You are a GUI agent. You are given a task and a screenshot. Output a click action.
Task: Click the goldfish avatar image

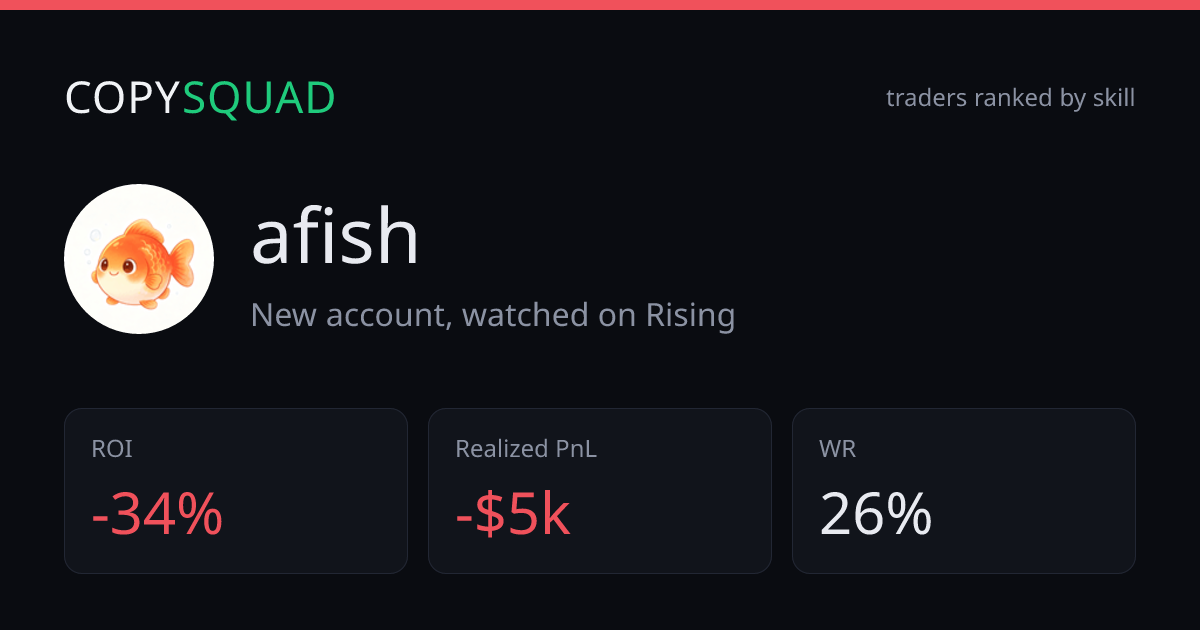[x=139, y=259]
